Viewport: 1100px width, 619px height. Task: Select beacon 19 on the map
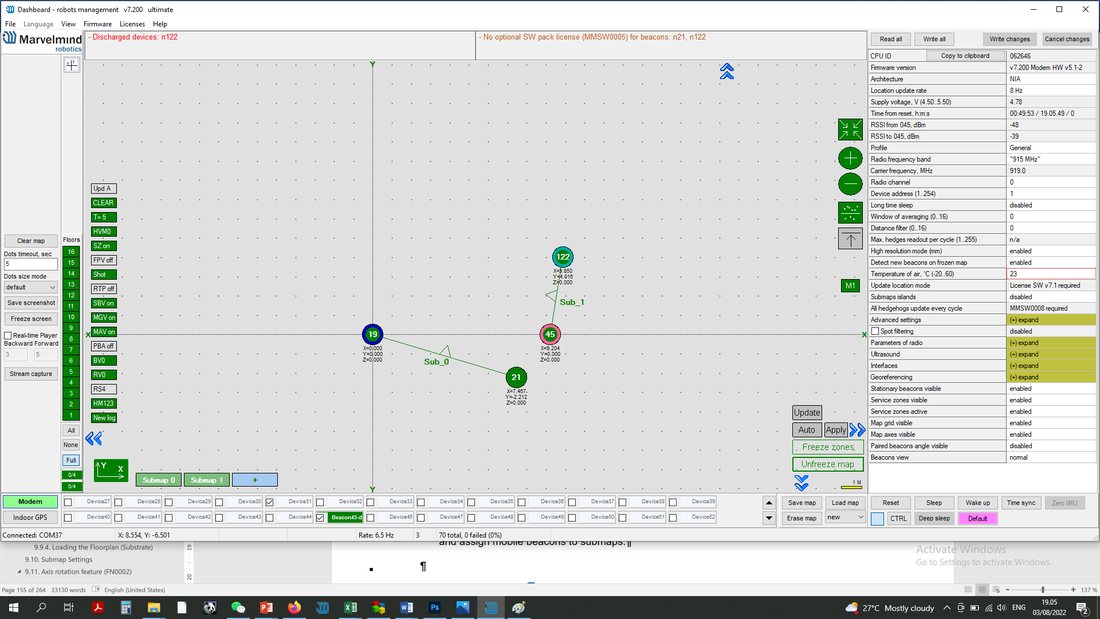pos(373,334)
